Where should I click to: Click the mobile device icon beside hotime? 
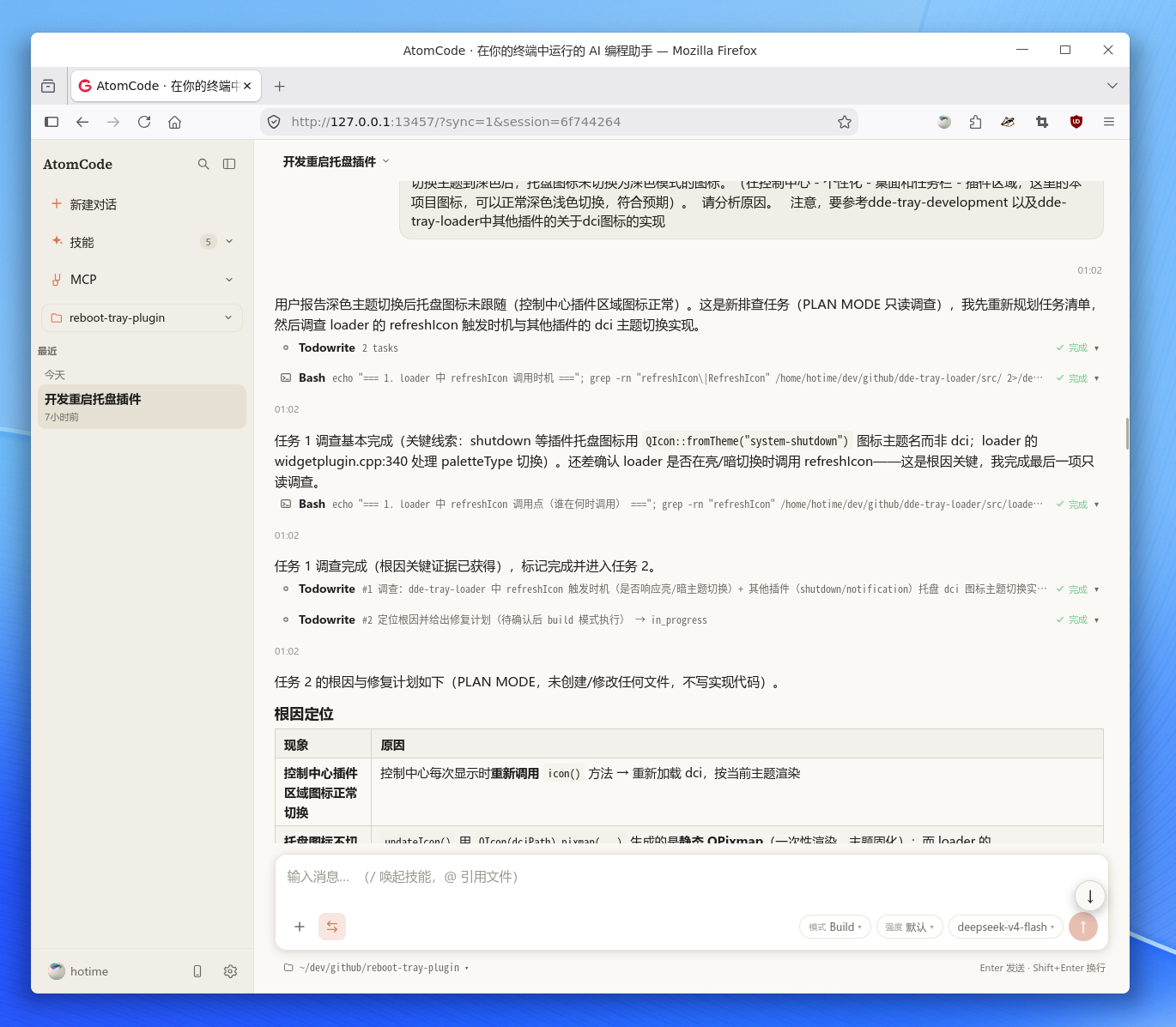[x=197, y=971]
